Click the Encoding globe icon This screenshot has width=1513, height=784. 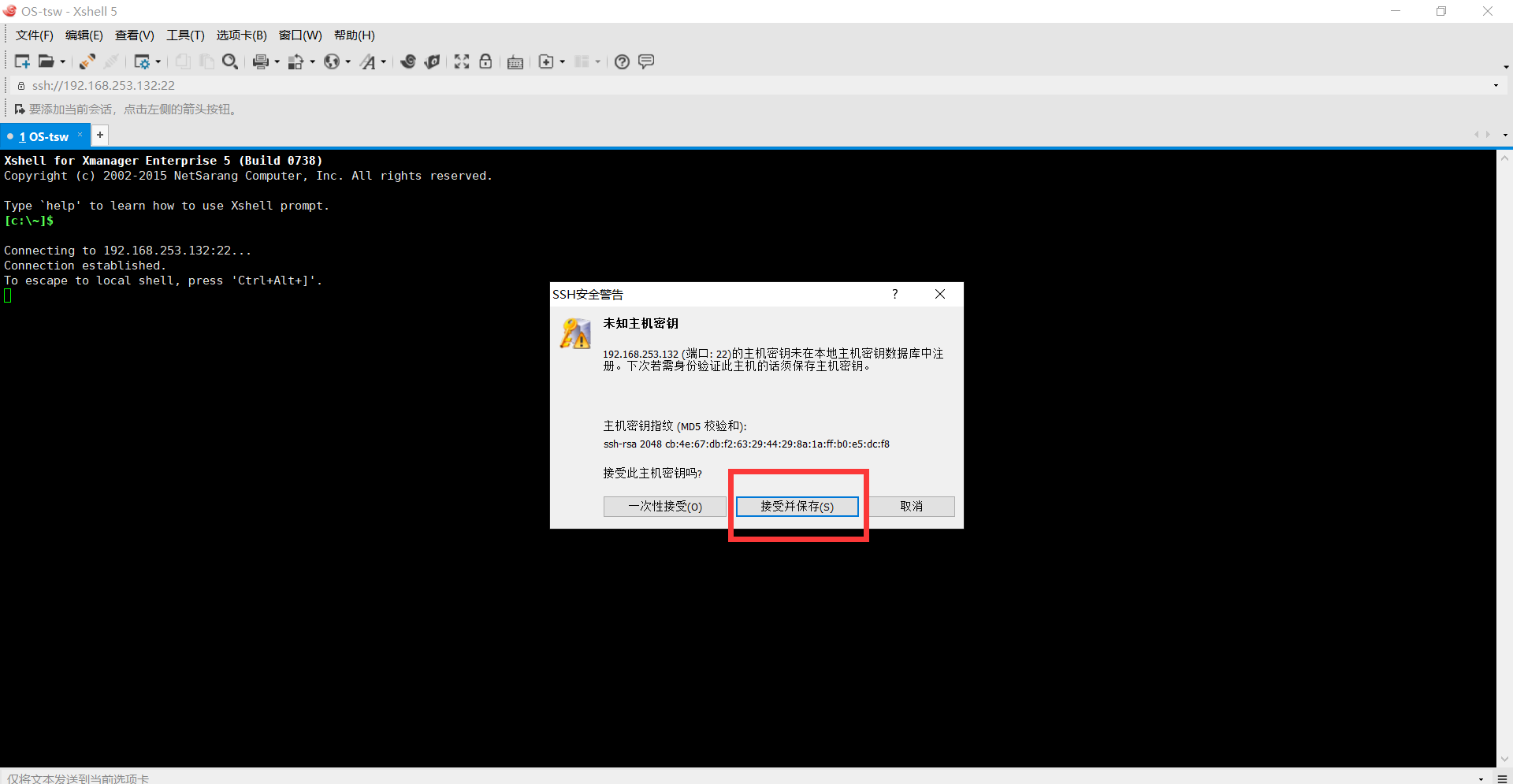click(332, 61)
